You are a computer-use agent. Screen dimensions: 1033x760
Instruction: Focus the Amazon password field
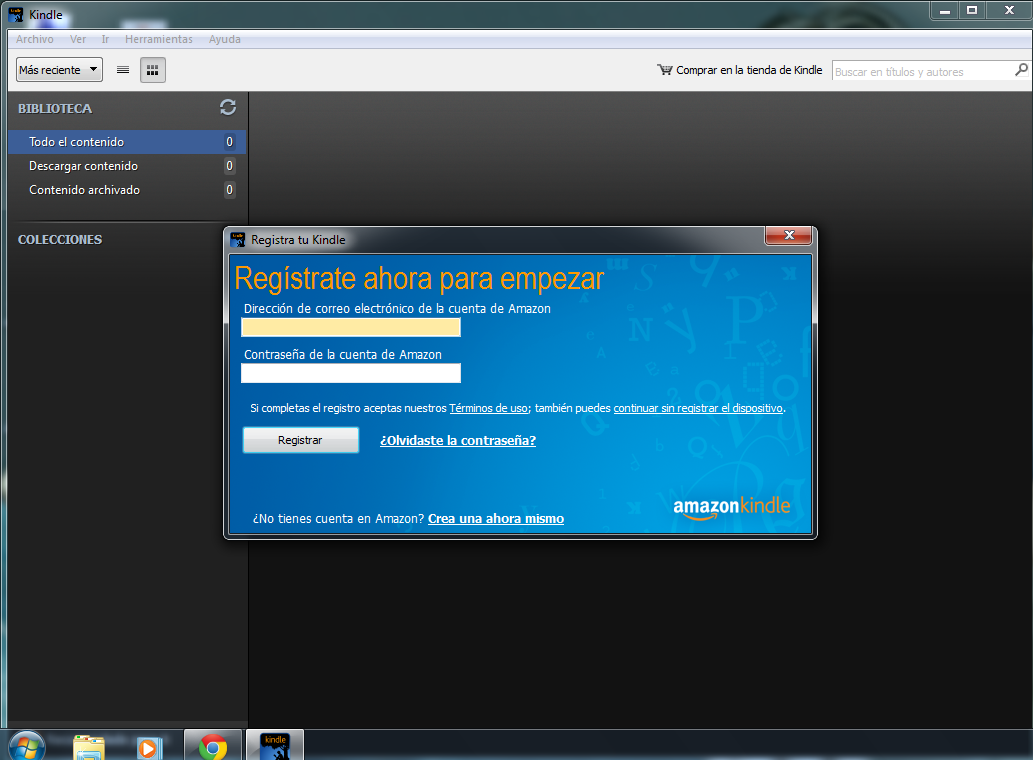click(351, 373)
